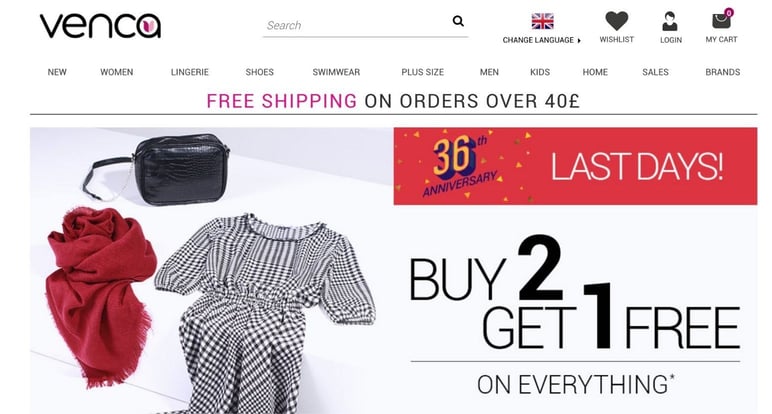Open the Buy 2 Get 1 Free promotion

575,293
